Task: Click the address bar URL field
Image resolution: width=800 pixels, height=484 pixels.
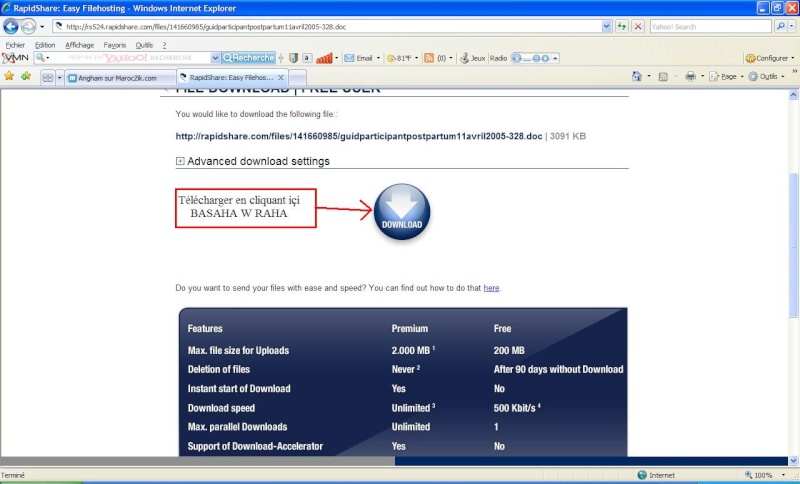Action: click(326, 27)
